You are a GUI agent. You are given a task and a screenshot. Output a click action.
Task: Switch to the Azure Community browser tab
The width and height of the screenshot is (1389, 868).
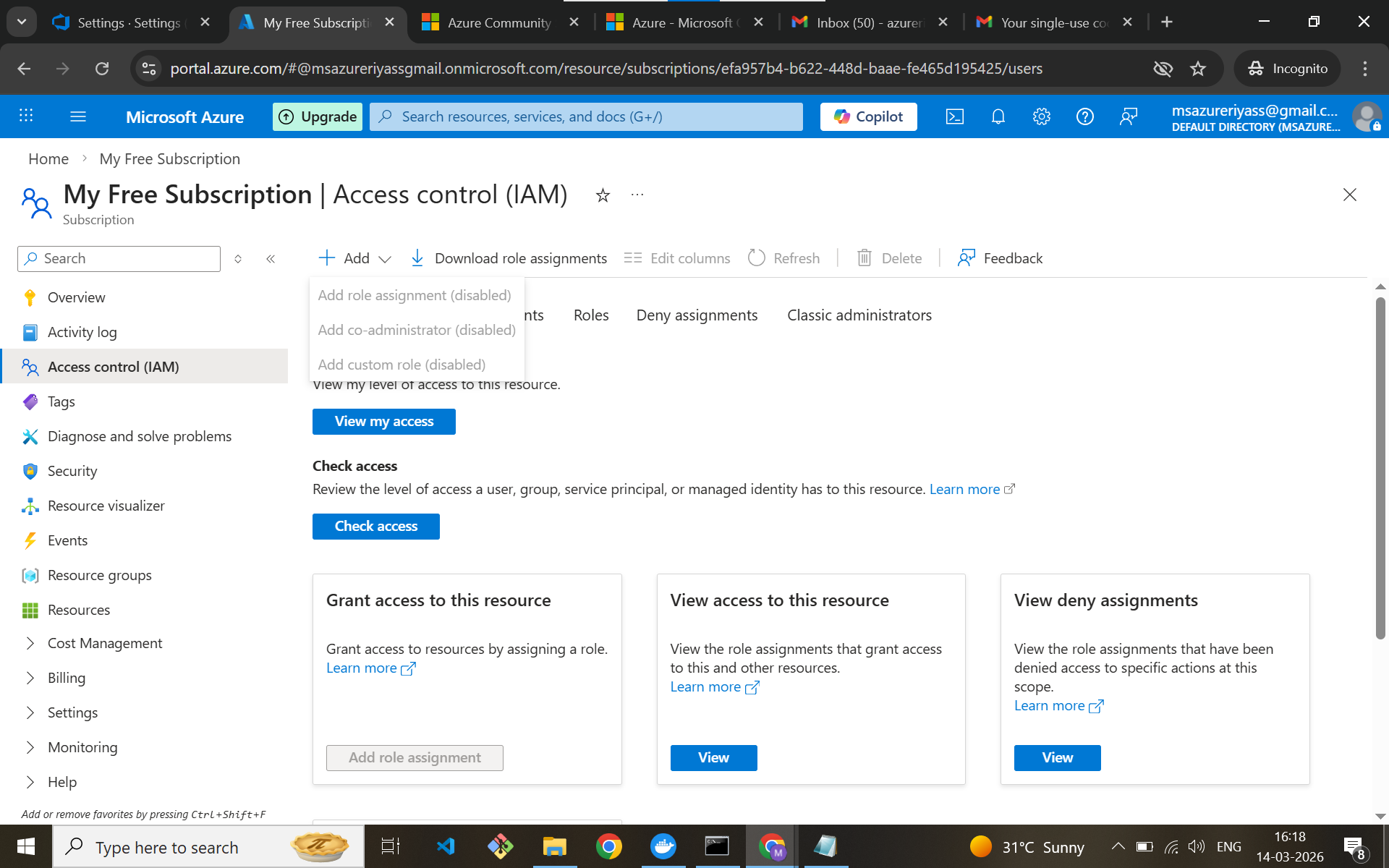coord(501,22)
